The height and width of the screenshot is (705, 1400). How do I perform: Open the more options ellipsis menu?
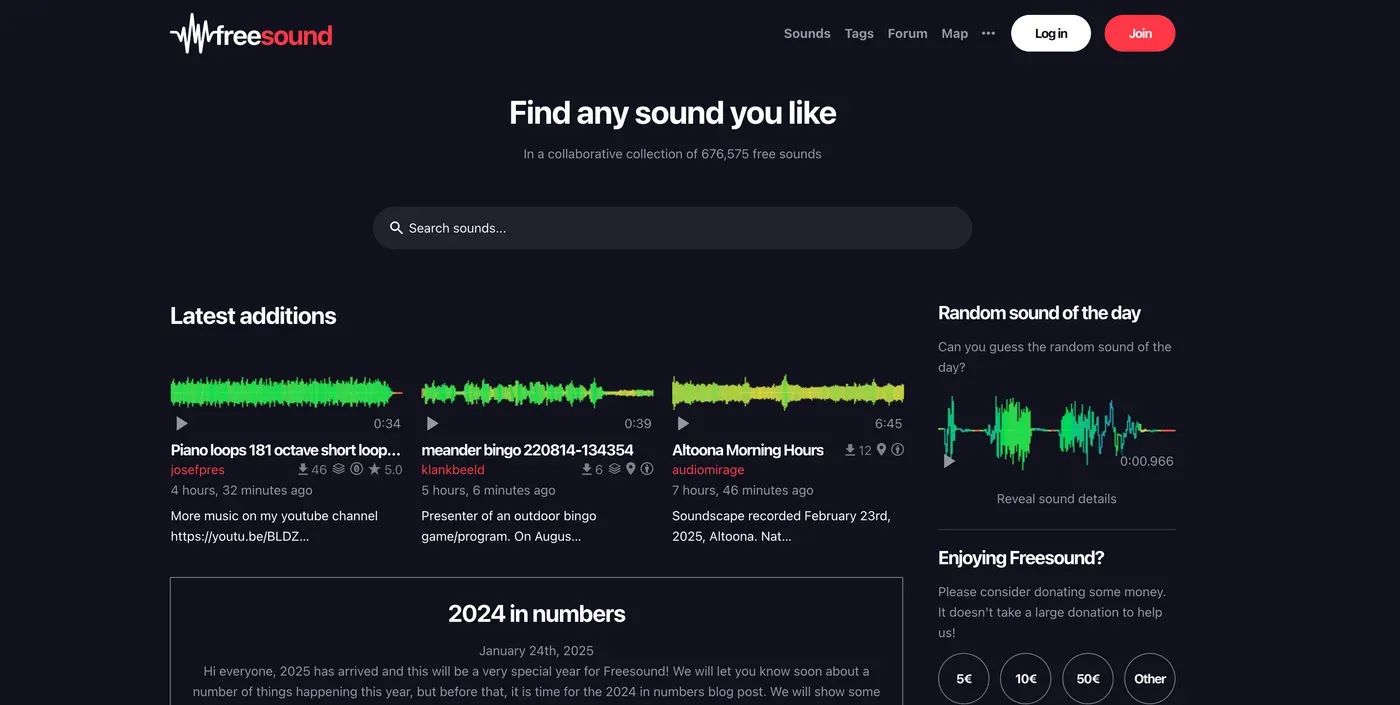pos(988,33)
